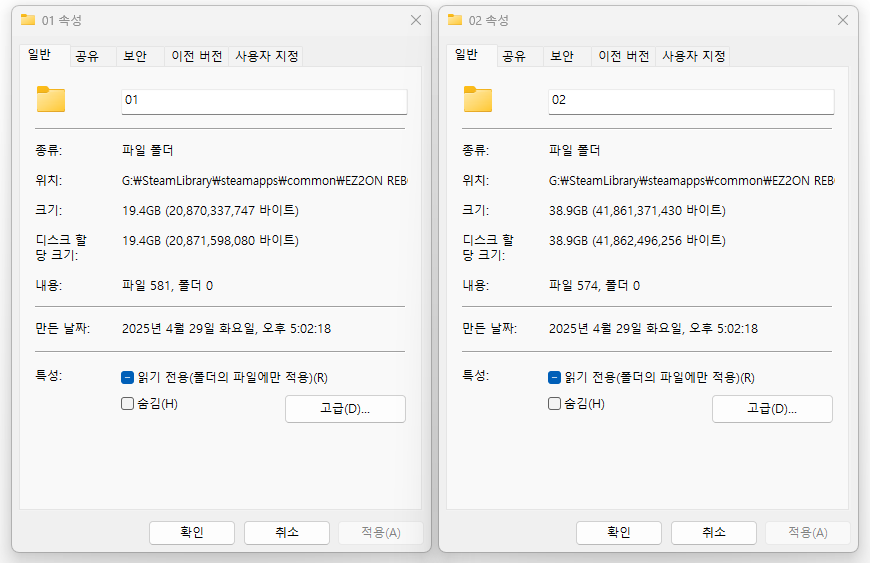Click the title bar folder icon of 02 속성
Image resolution: width=870 pixels, height=563 pixels.
click(x=455, y=20)
